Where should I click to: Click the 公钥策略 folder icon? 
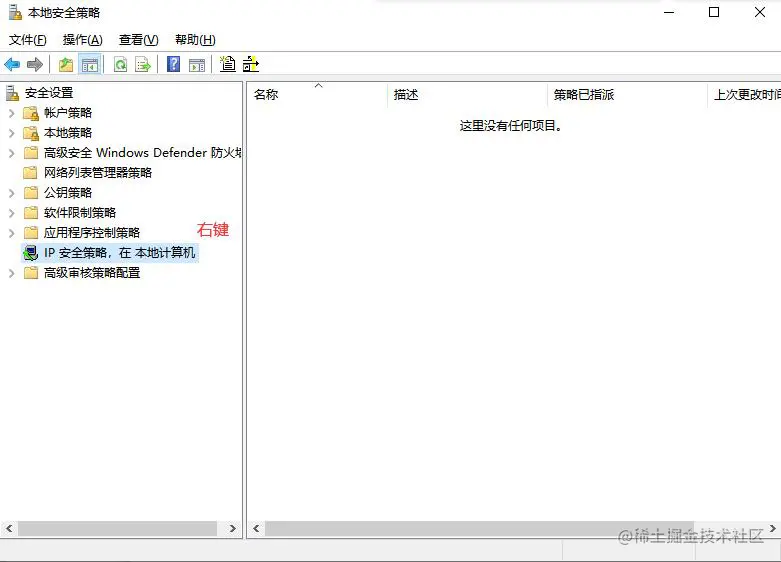click(31, 193)
